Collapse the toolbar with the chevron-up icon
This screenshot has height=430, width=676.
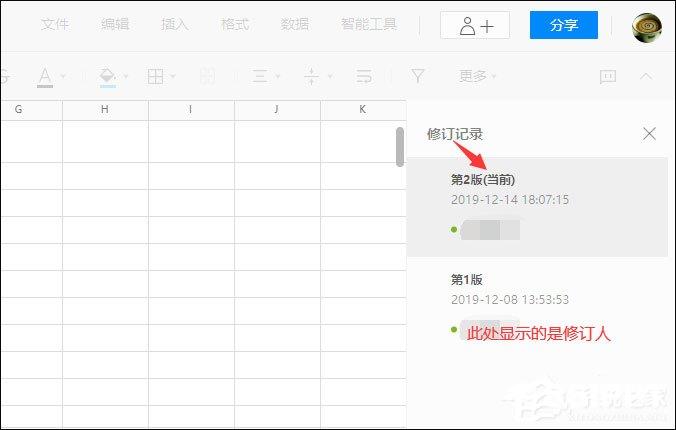click(646, 76)
